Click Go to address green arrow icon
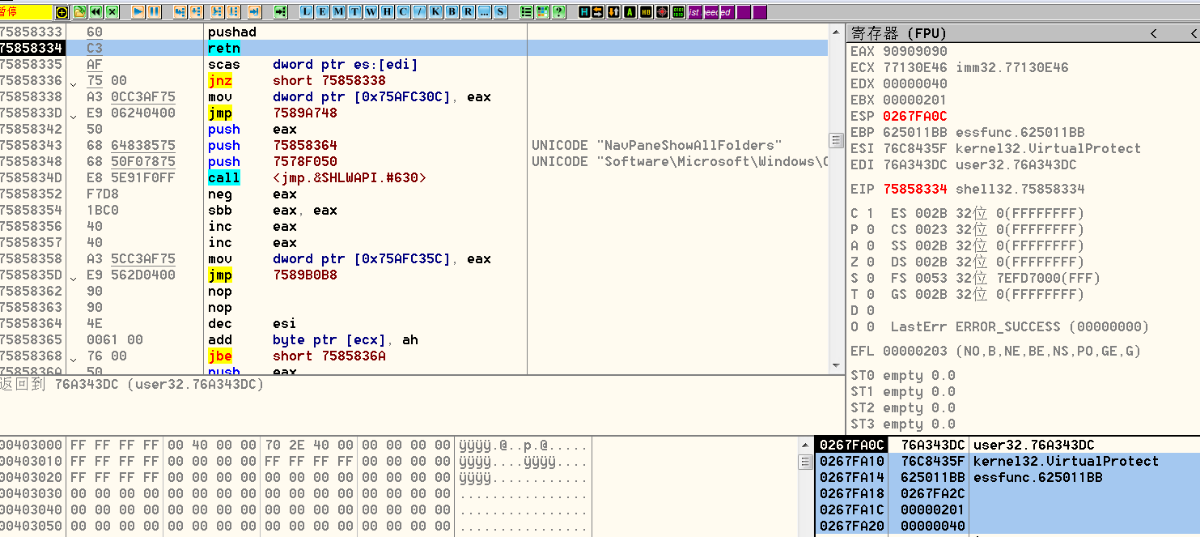Screen dimensions: 1200x537 tap(281, 11)
